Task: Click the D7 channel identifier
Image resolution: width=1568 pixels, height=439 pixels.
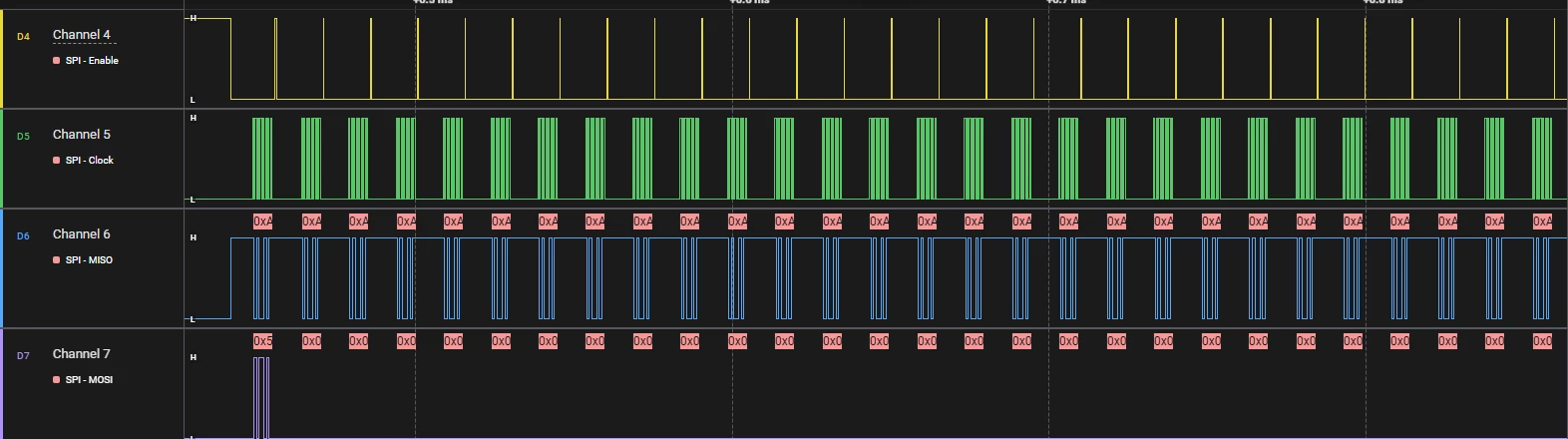Action: tap(23, 356)
